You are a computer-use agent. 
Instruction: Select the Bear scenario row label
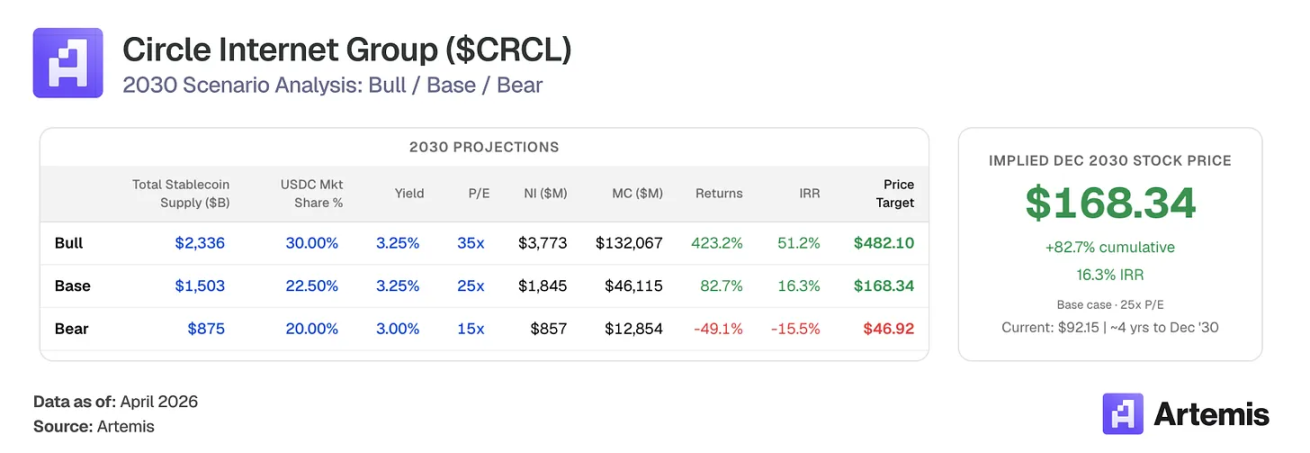tap(70, 328)
